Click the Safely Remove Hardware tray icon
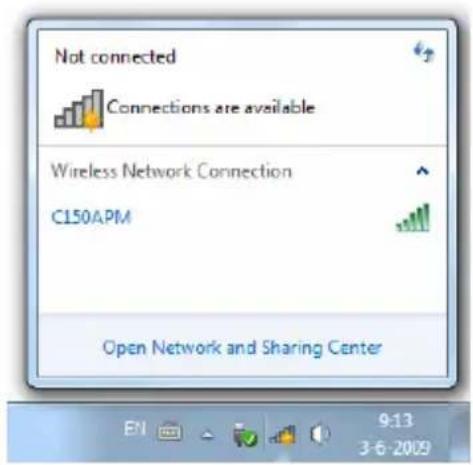Image resolution: width=473 pixels, height=465 pixels. click(x=245, y=434)
